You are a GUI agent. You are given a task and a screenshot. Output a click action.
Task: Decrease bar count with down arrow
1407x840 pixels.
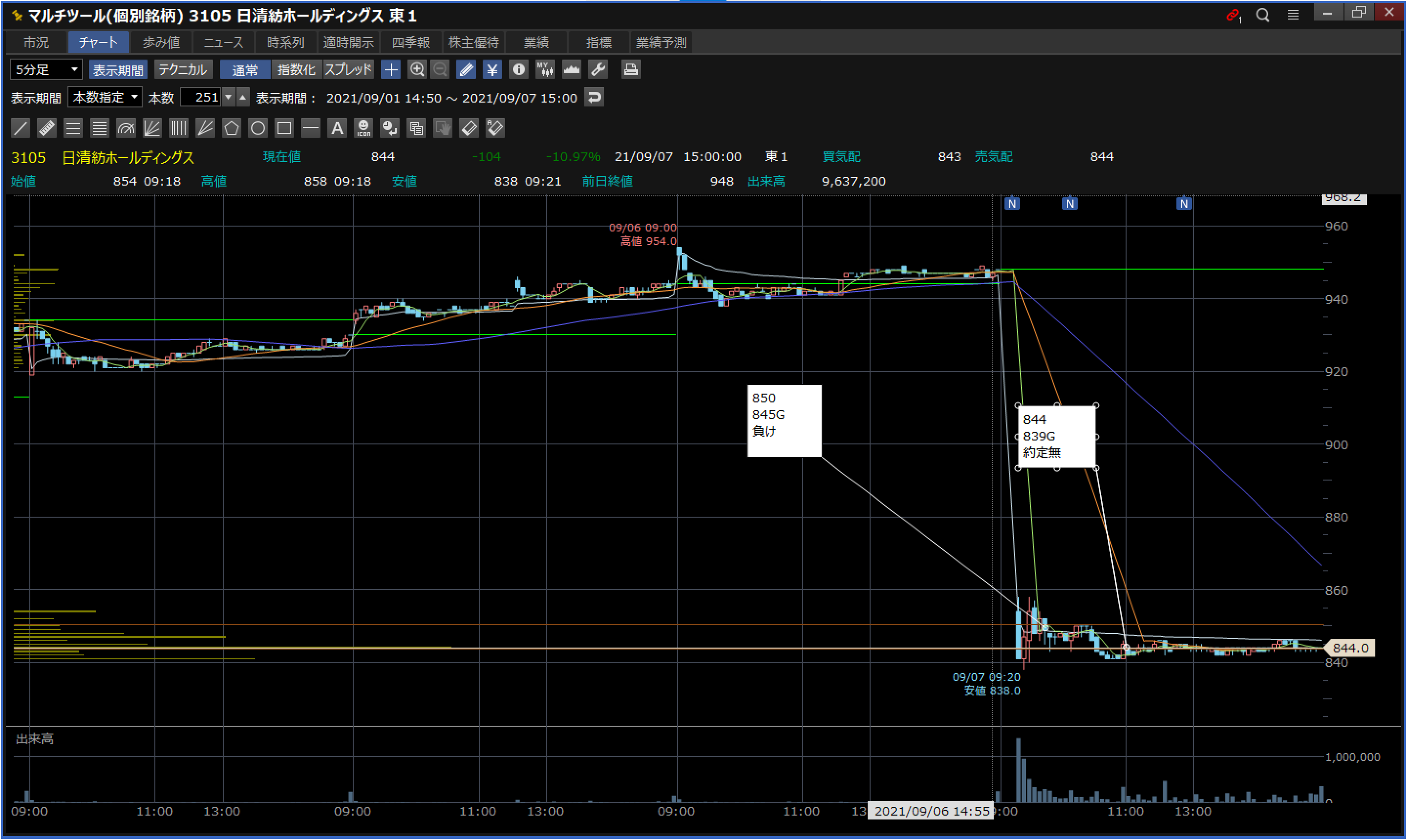228,97
